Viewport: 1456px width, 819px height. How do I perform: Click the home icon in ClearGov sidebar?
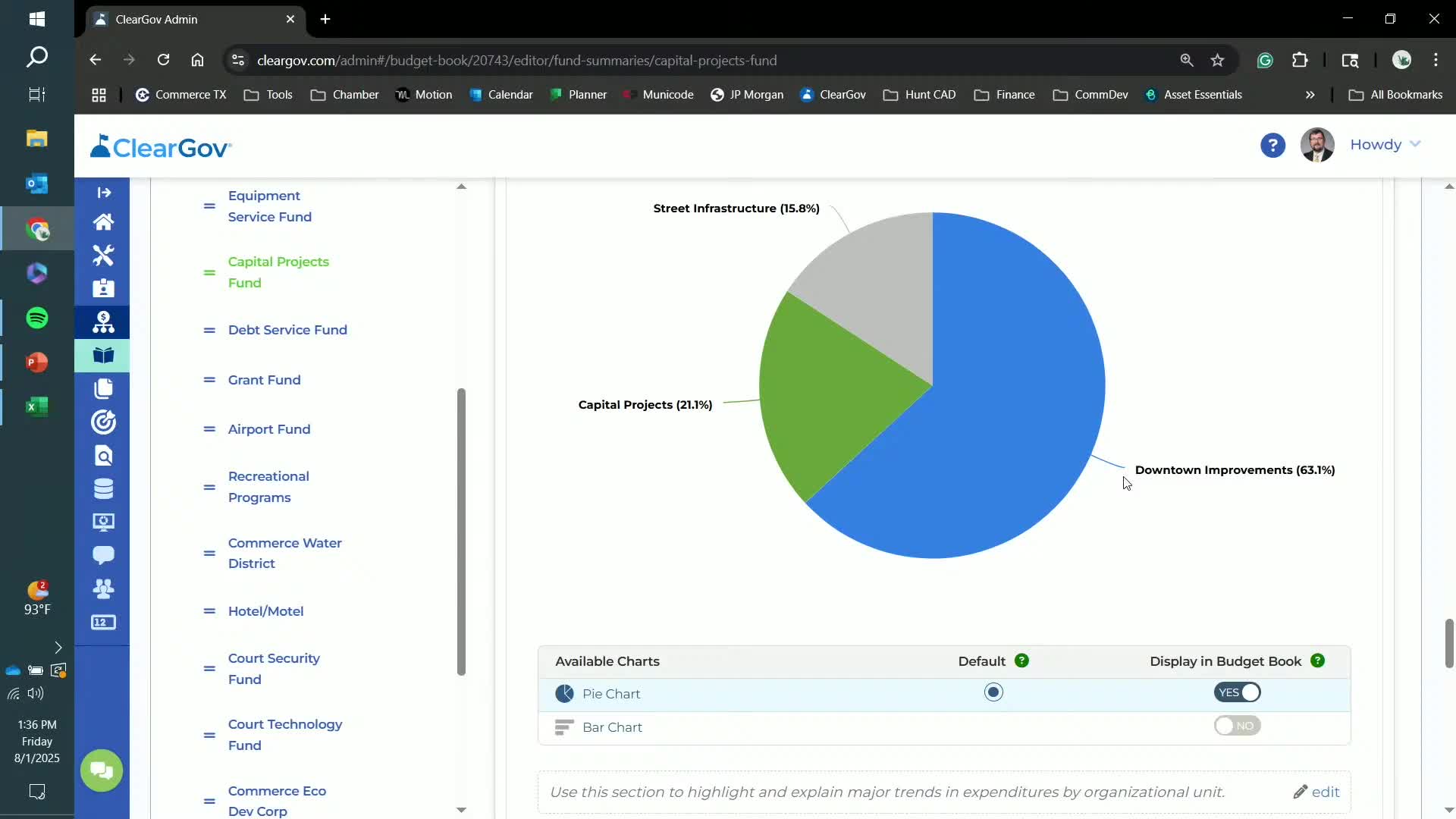(103, 222)
